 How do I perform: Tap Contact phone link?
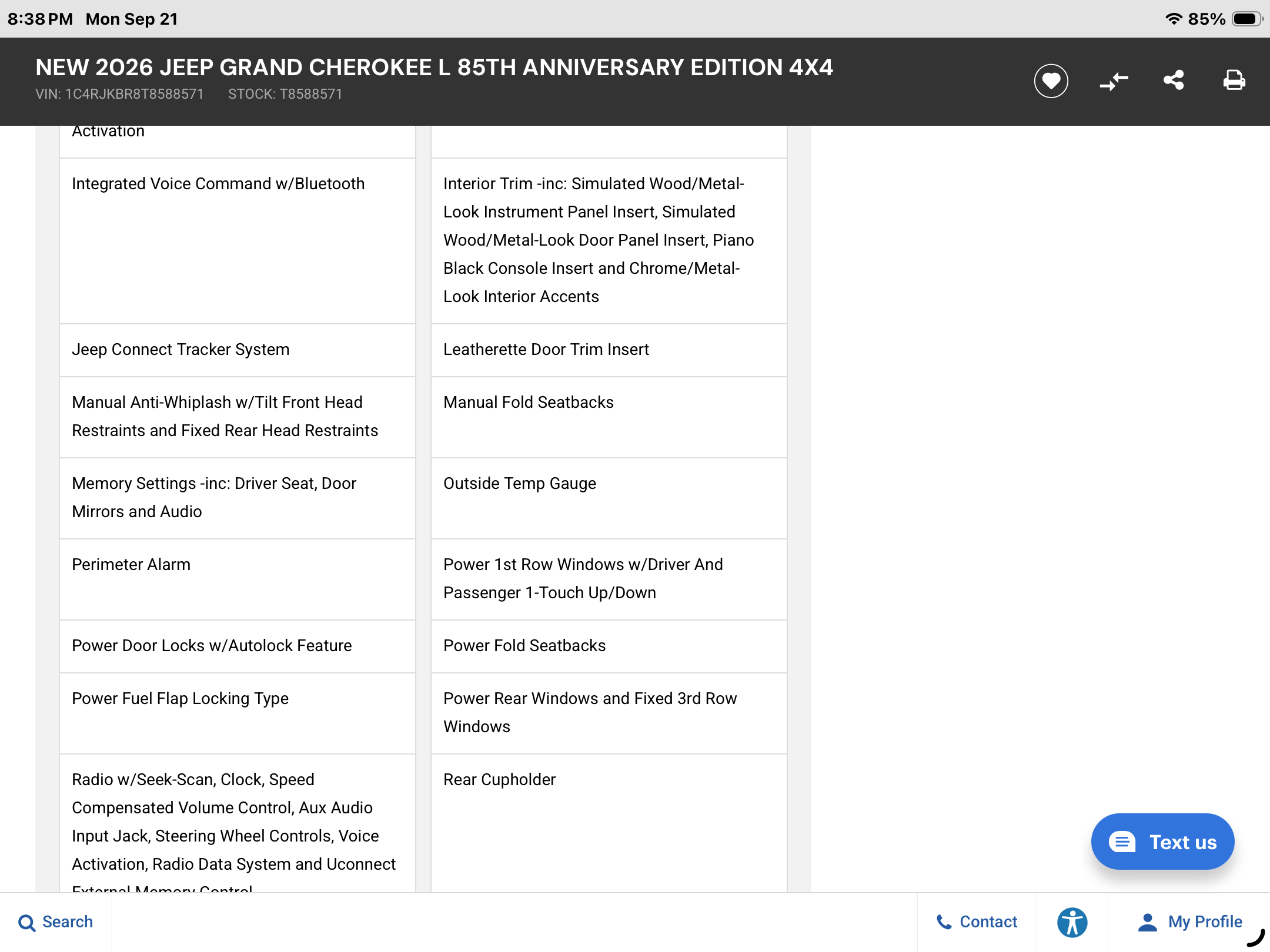click(x=977, y=922)
